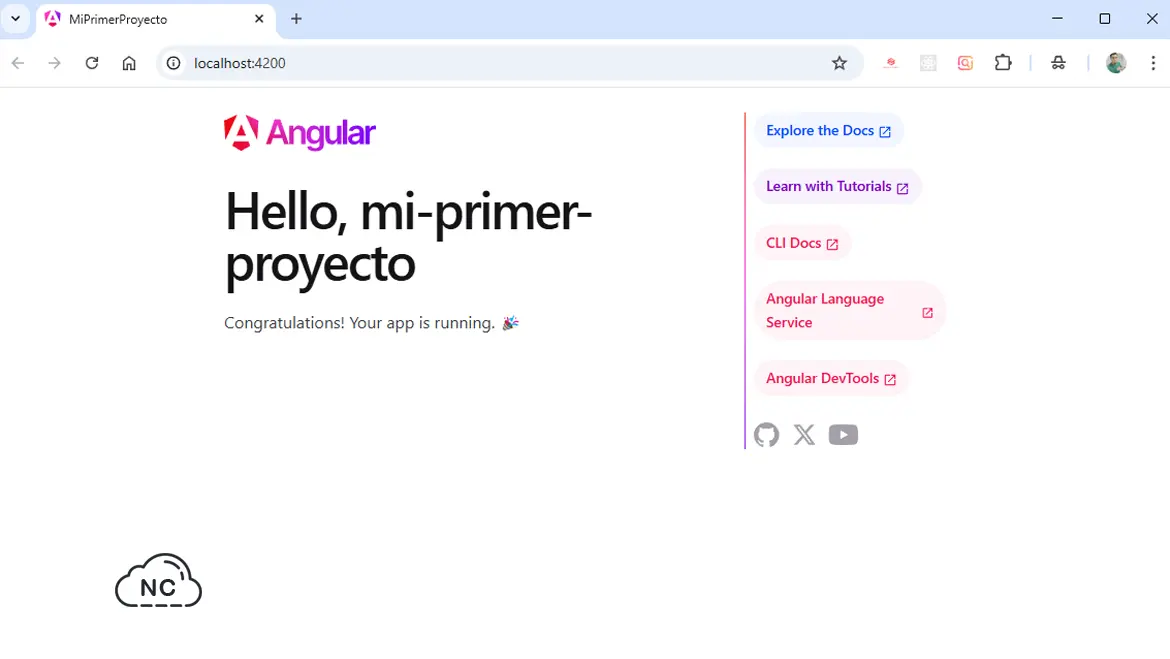Open the Learn with Tutorials link

(837, 187)
